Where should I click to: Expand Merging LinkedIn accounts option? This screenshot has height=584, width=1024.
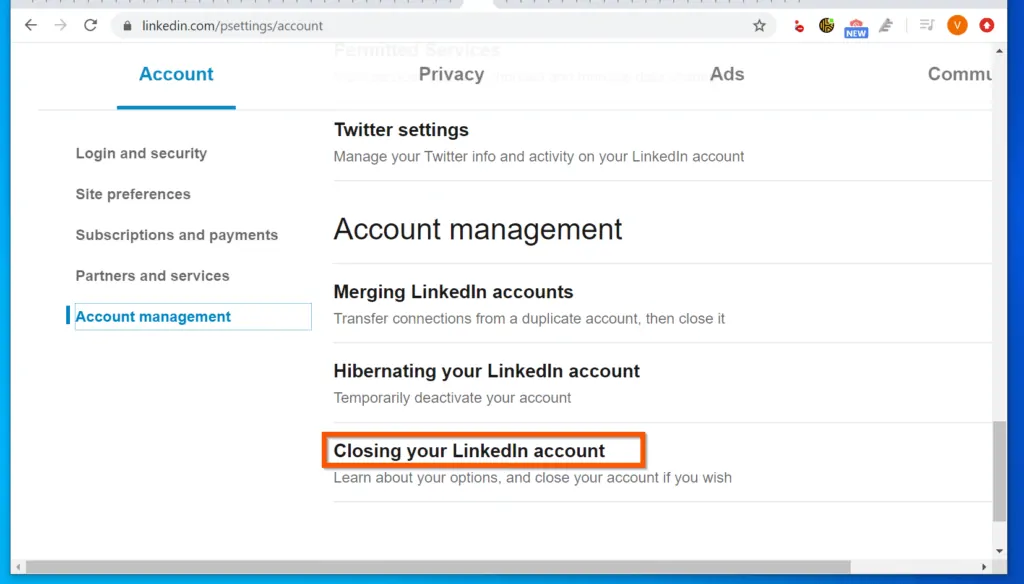click(453, 292)
